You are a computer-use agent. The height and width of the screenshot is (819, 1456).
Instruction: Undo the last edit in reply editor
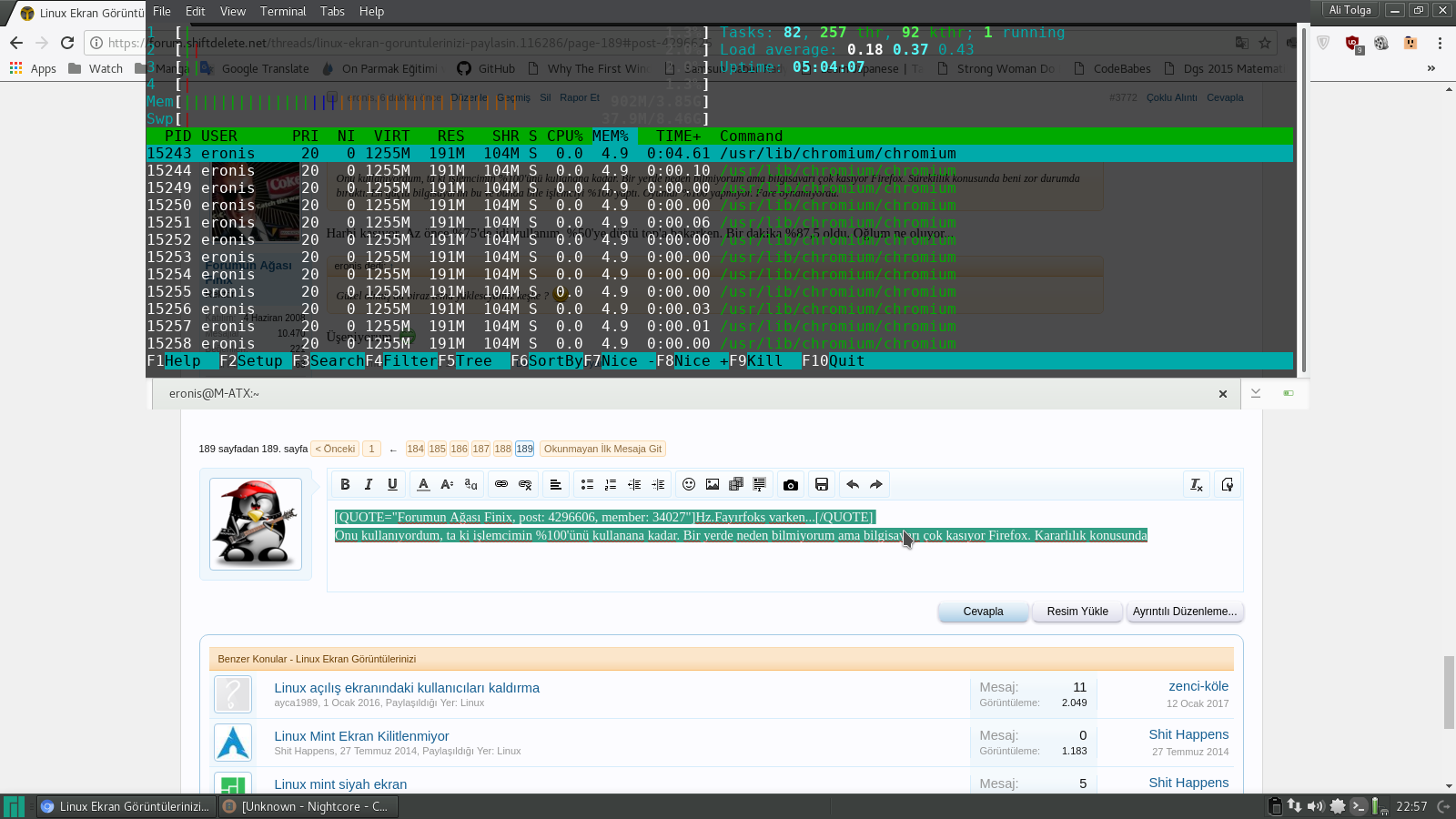pyautogui.click(x=853, y=484)
